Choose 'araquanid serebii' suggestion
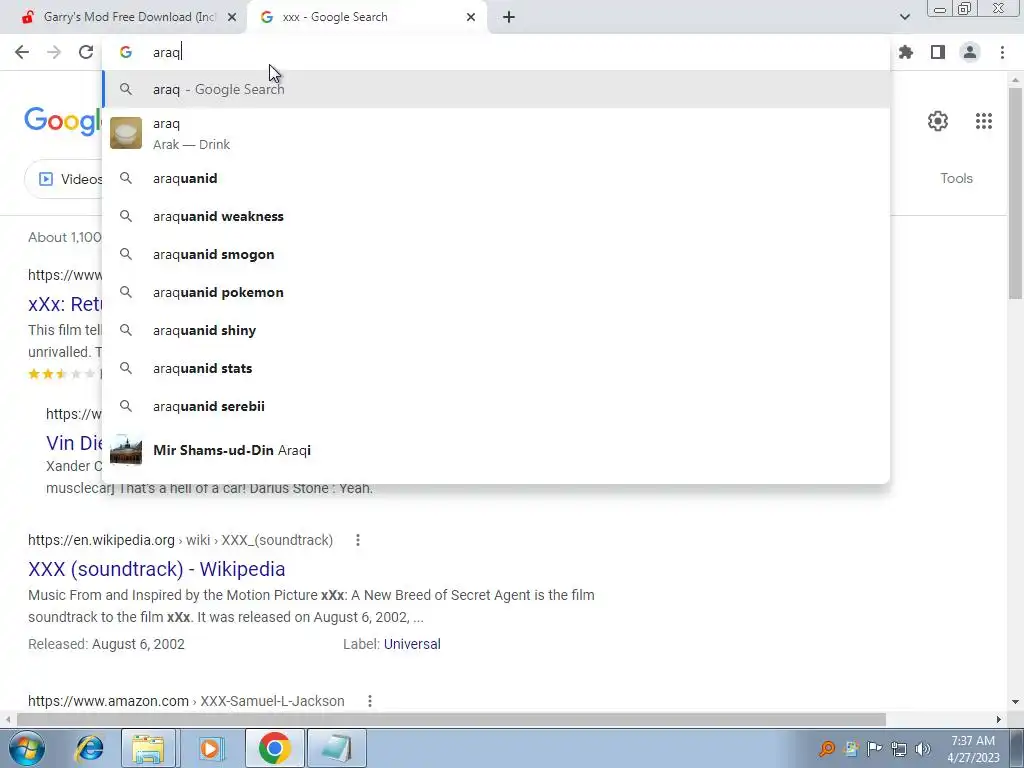The width and height of the screenshot is (1024, 768). 496,406
